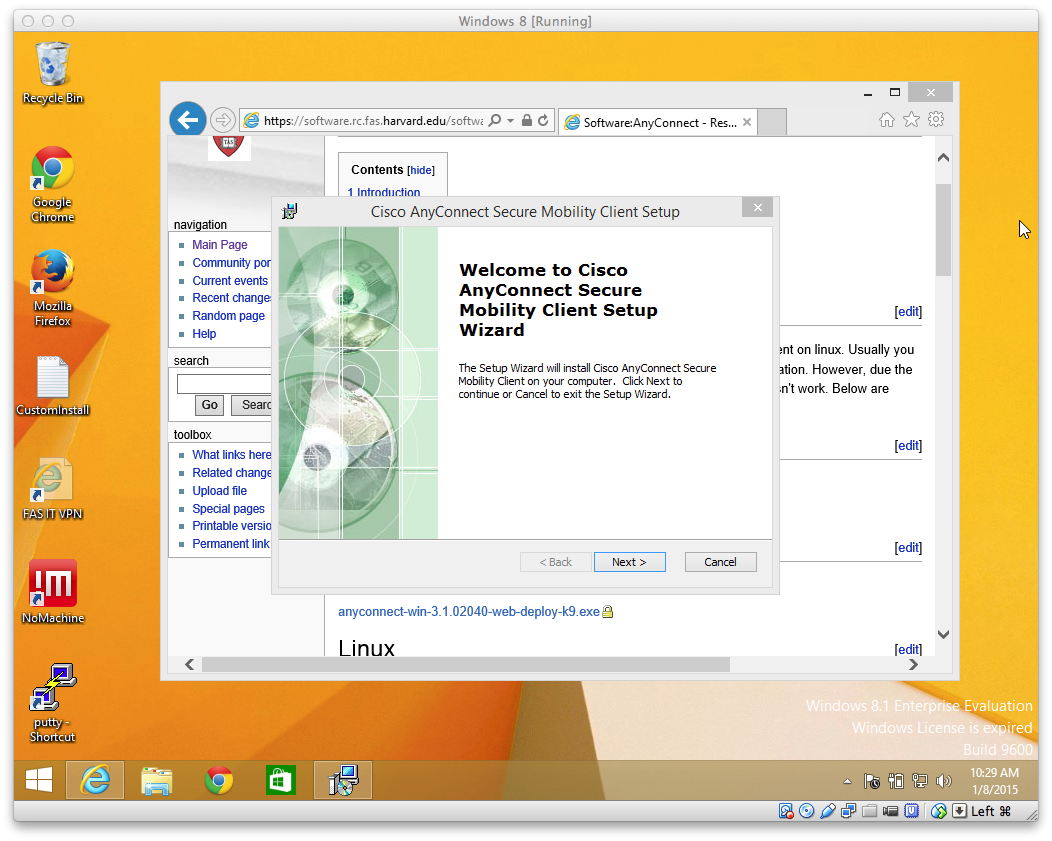Open the Windows Store taskbar icon
The width and height of the screenshot is (1052, 841).
point(280,780)
